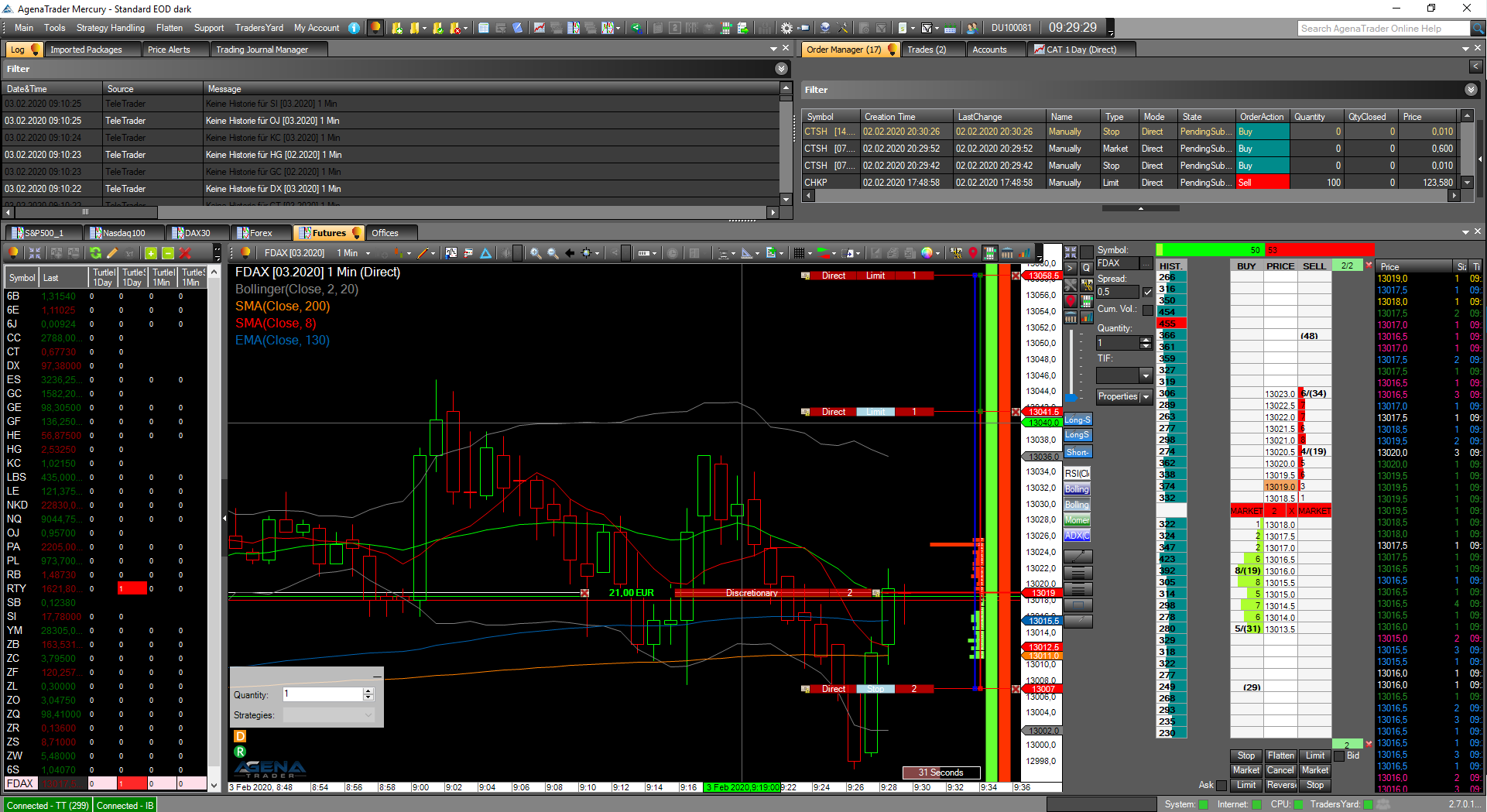
Task: Click the green refresh icon in instrument list toolbar
Action: click(x=95, y=253)
